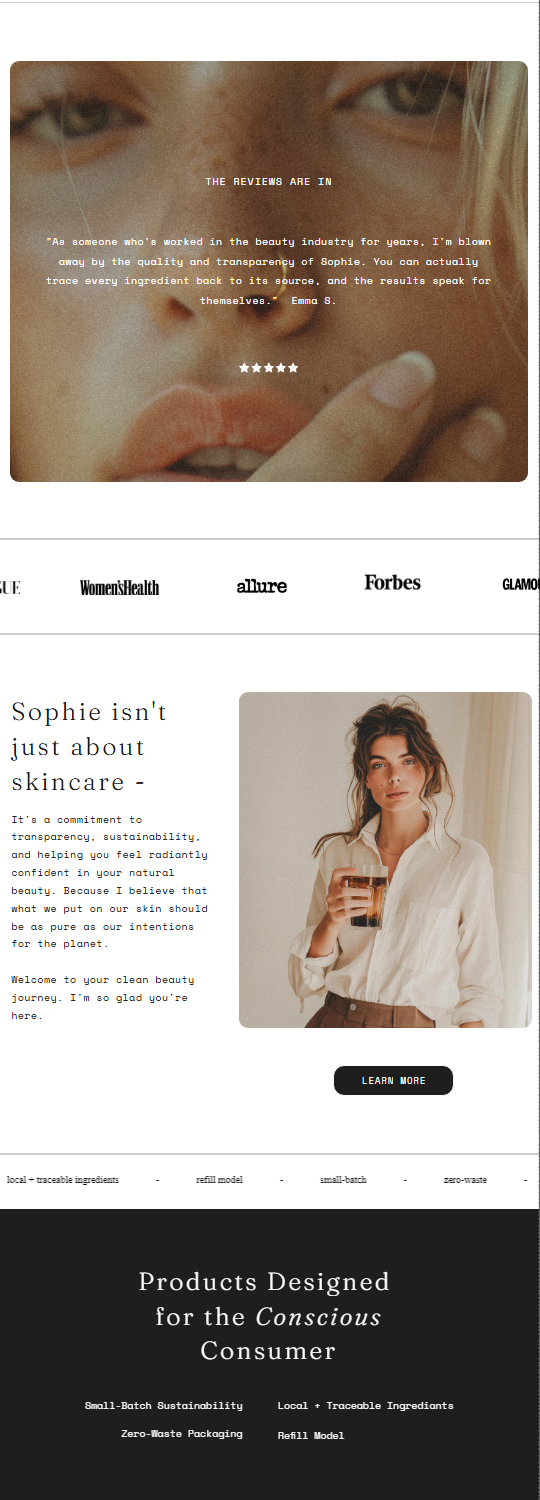Click "zero-waste" ticker item
The image size is (540, 1500).
[465, 1180]
